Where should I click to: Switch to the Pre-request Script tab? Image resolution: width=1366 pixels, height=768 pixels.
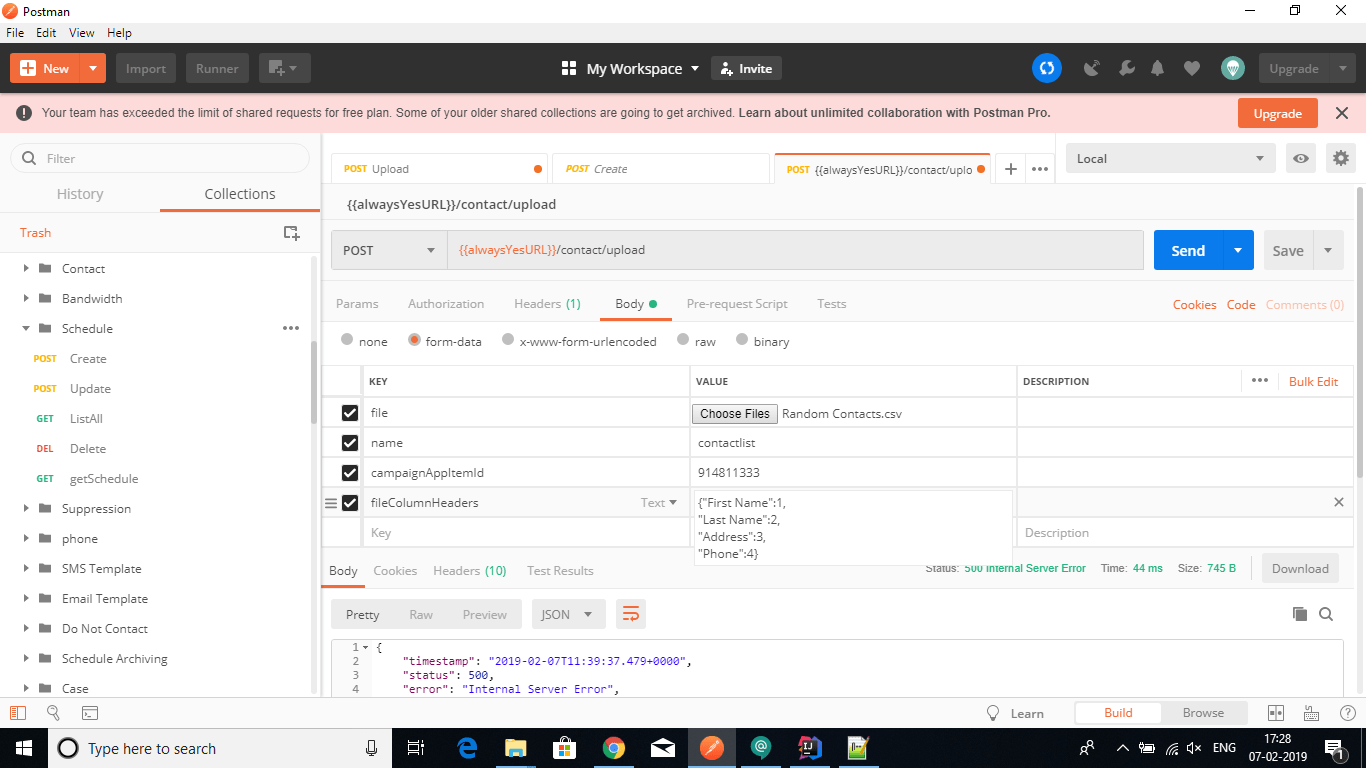coord(737,303)
